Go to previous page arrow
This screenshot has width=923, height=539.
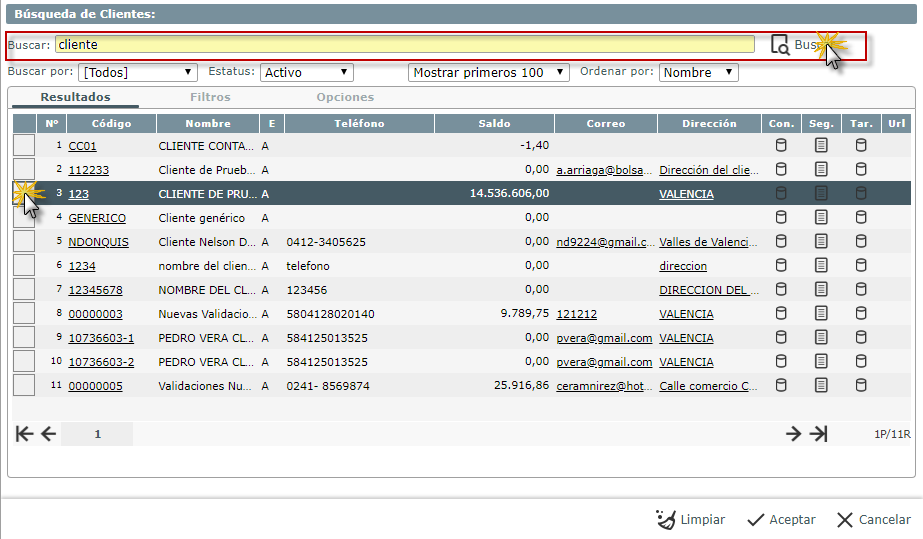coord(48,434)
